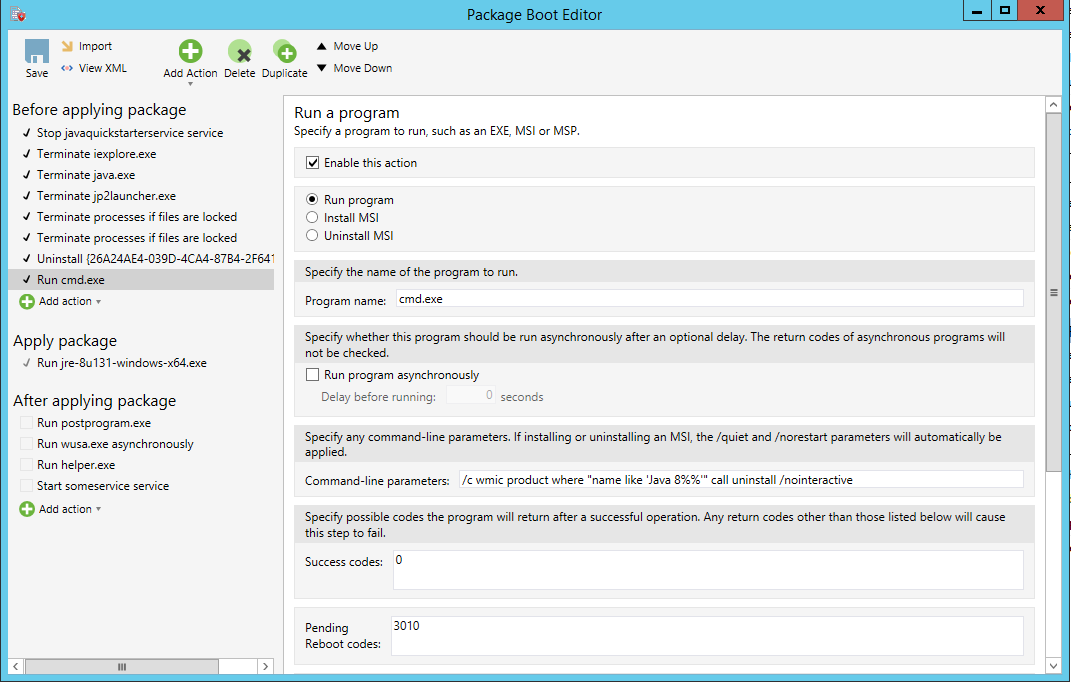Open Add action dropdown arrow in Before section

tap(98, 301)
